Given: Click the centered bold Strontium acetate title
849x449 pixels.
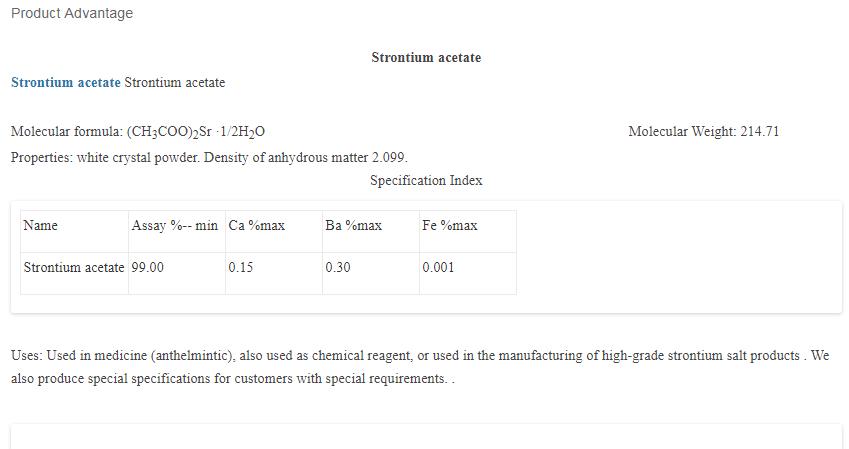Looking at the screenshot, I should 426,58.
